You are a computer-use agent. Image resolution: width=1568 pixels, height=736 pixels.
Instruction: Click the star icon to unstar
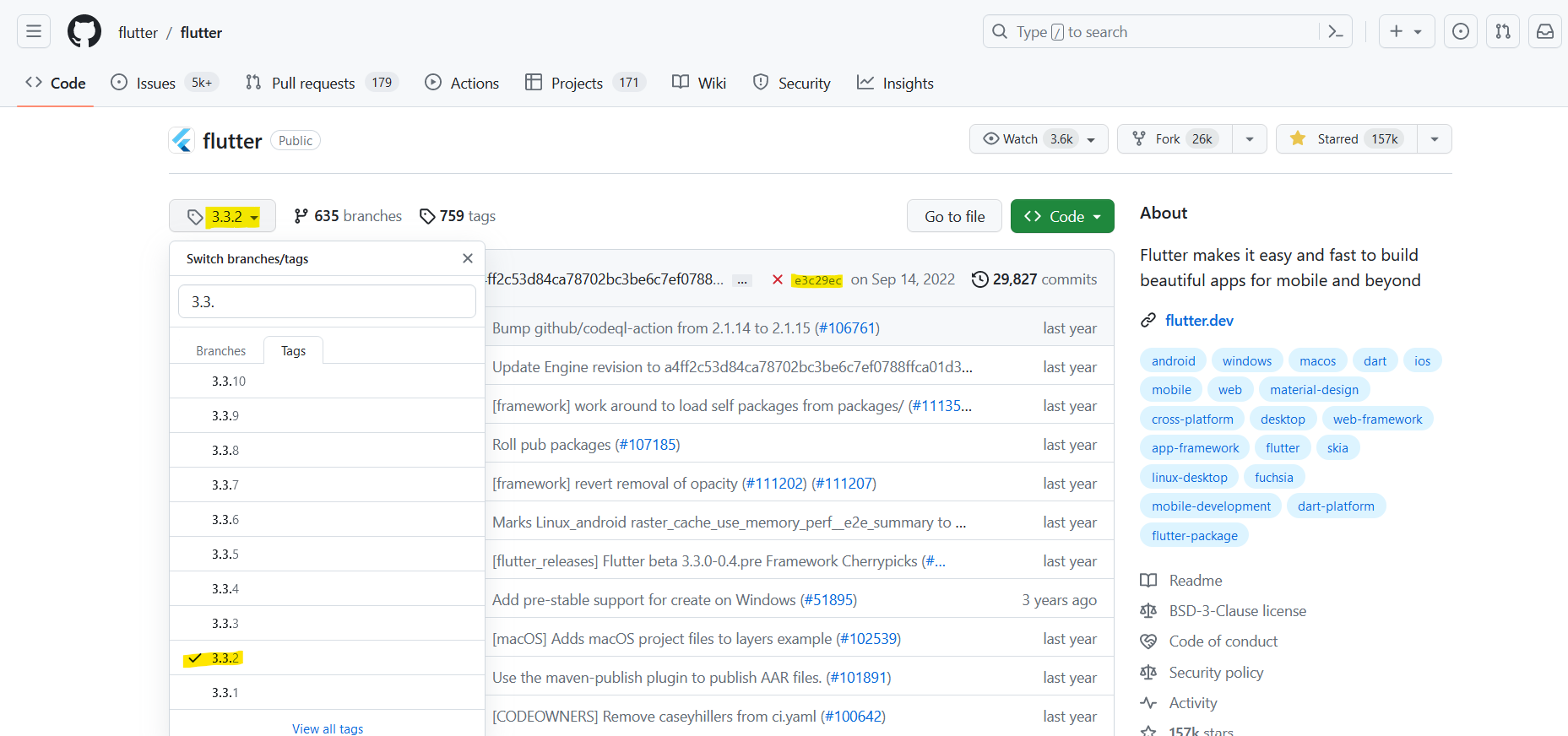point(1298,138)
